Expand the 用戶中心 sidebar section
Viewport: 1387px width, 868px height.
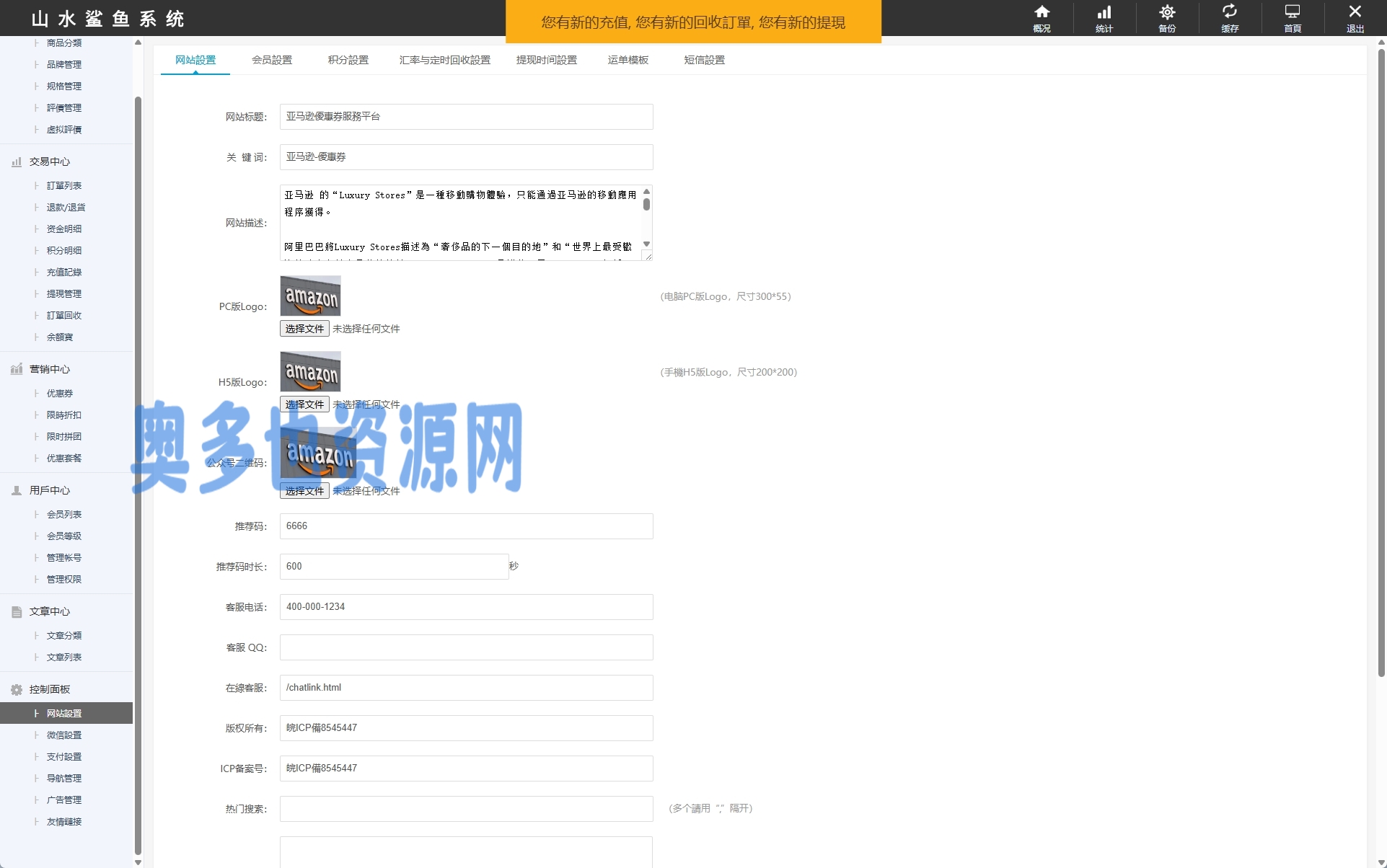coord(50,490)
